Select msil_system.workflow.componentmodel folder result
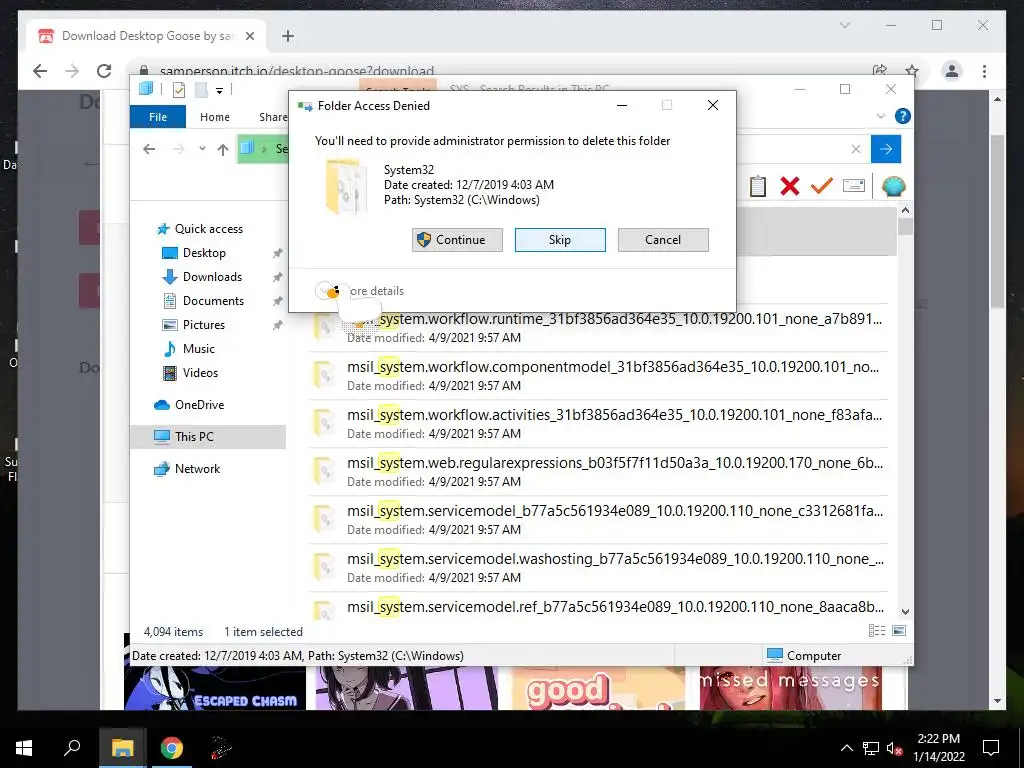 click(x=598, y=376)
